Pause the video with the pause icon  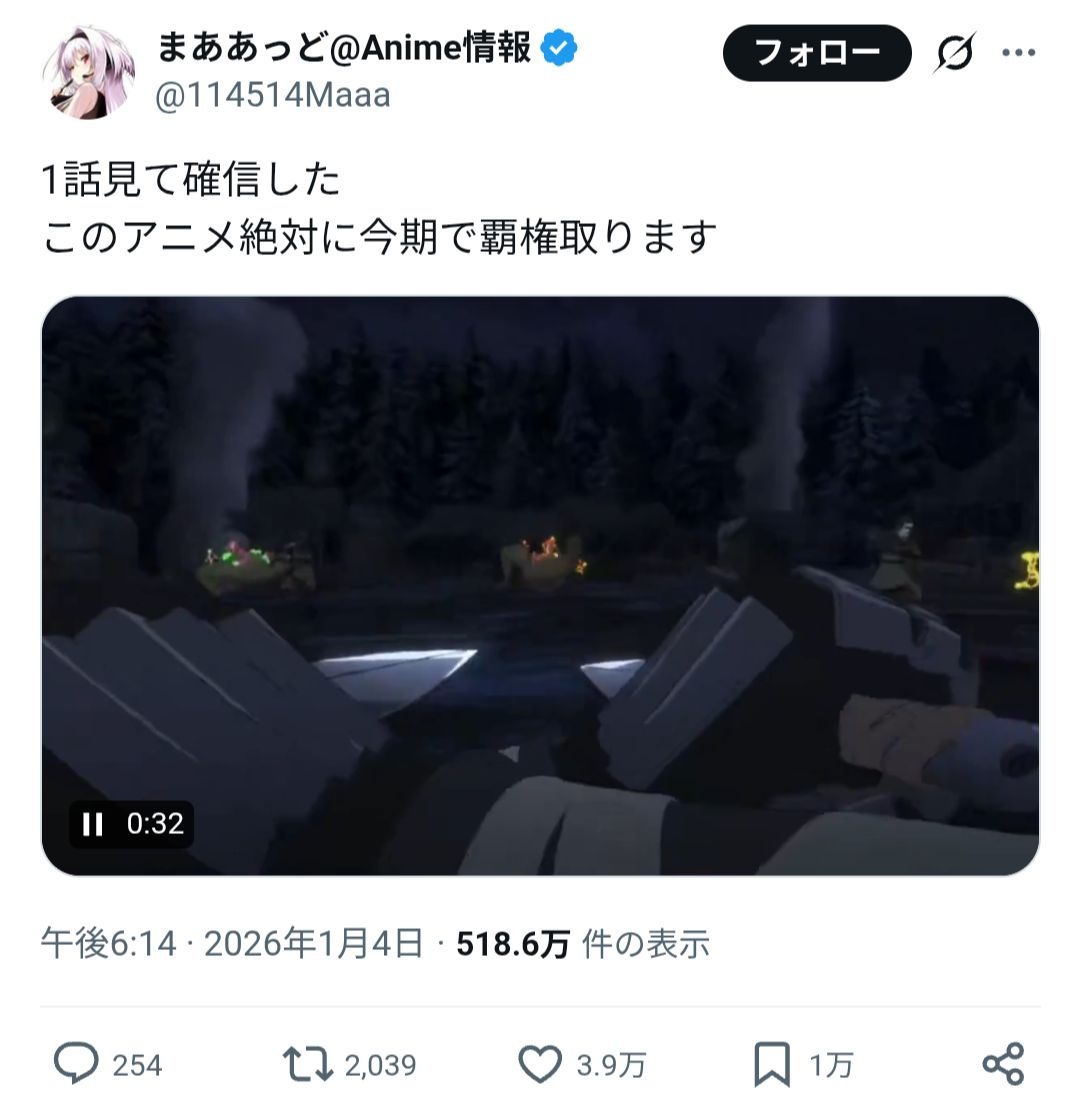tap(93, 824)
